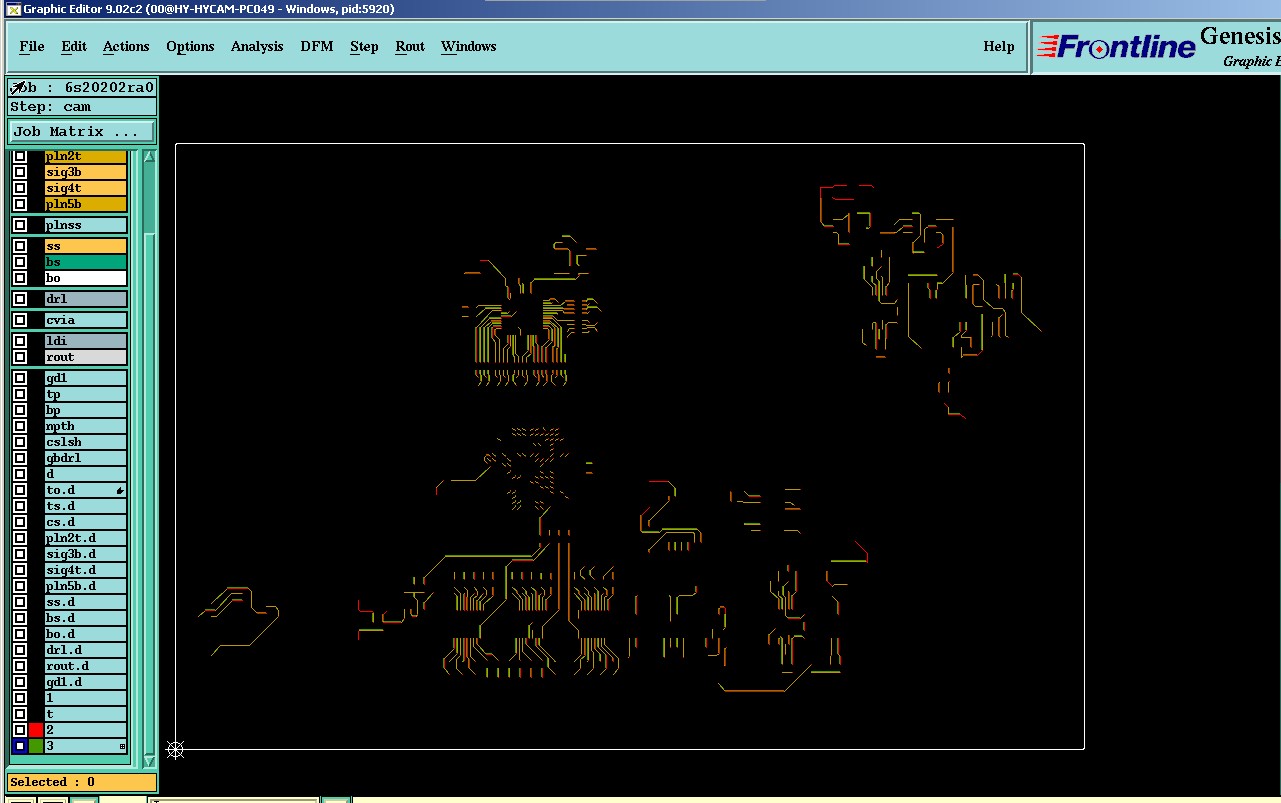Click the small grid icon on layer 3

pos(123,747)
